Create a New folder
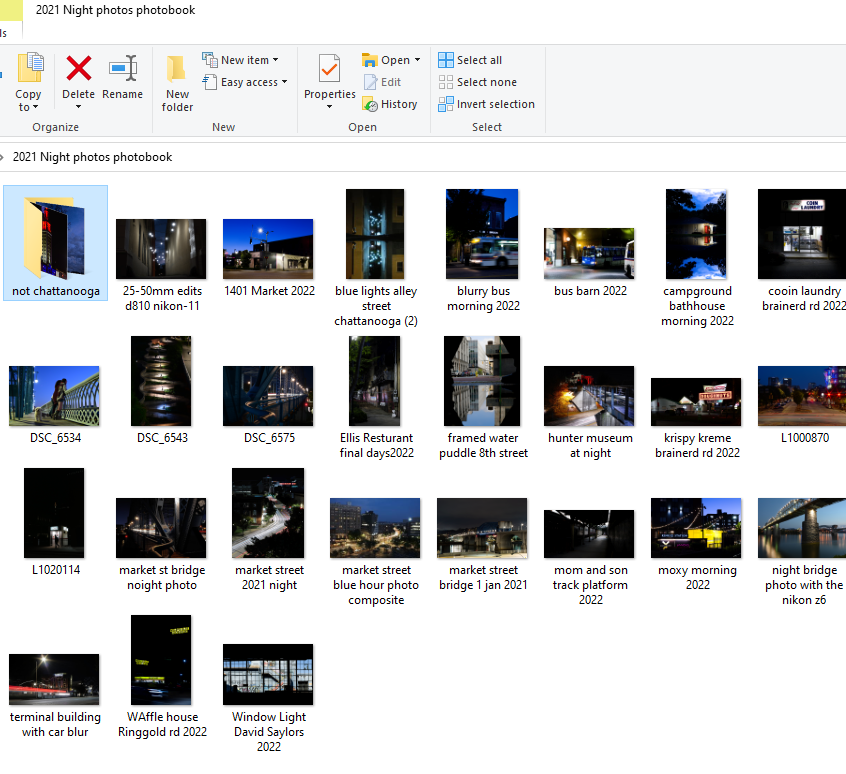The width and height of the screenshot is (846, 774). click(x=177, y=84)
